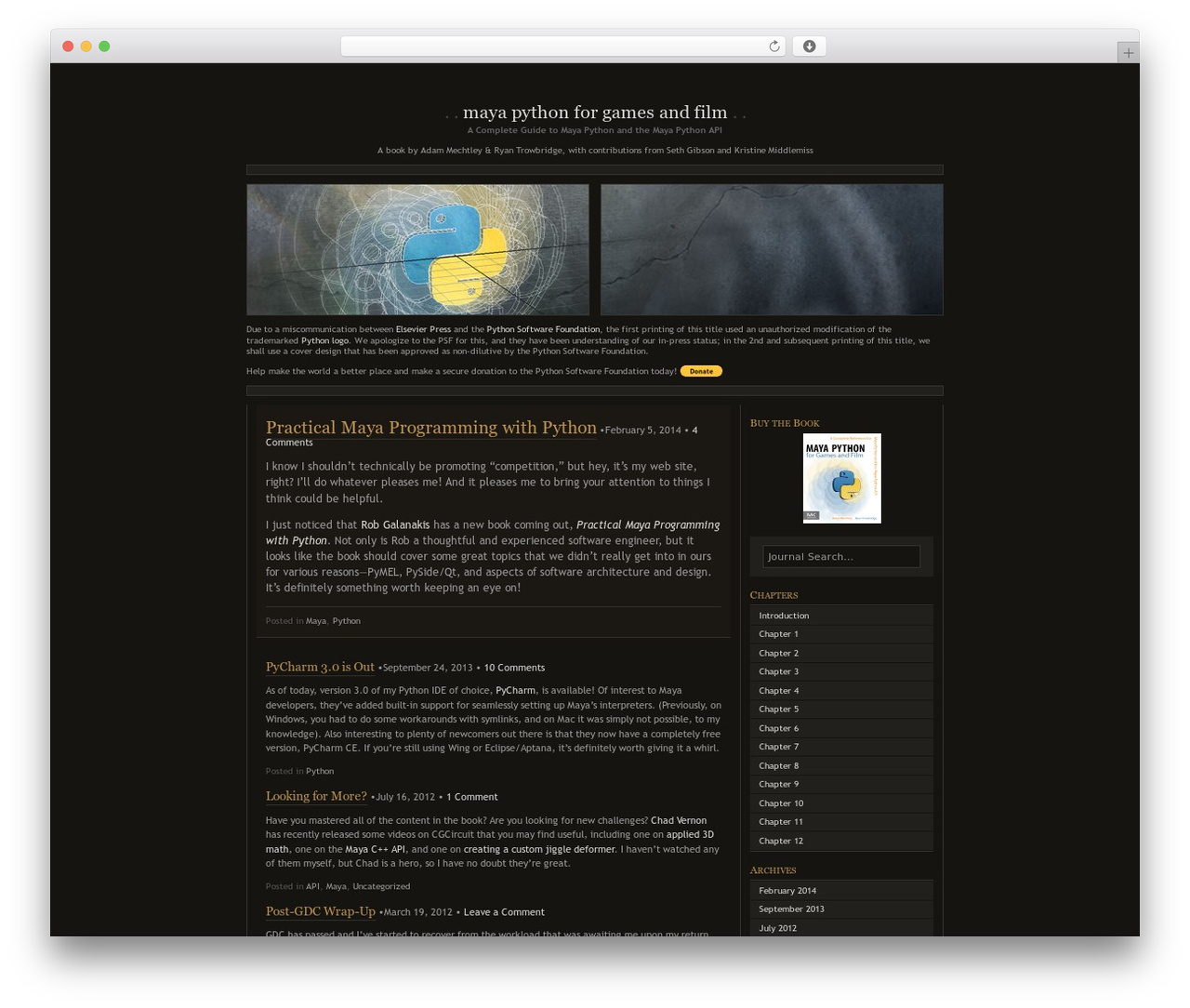This screenshot has height=1008, width=1190.
Task: Open Post-GDC Wrap-Up post
Action: 321,911
